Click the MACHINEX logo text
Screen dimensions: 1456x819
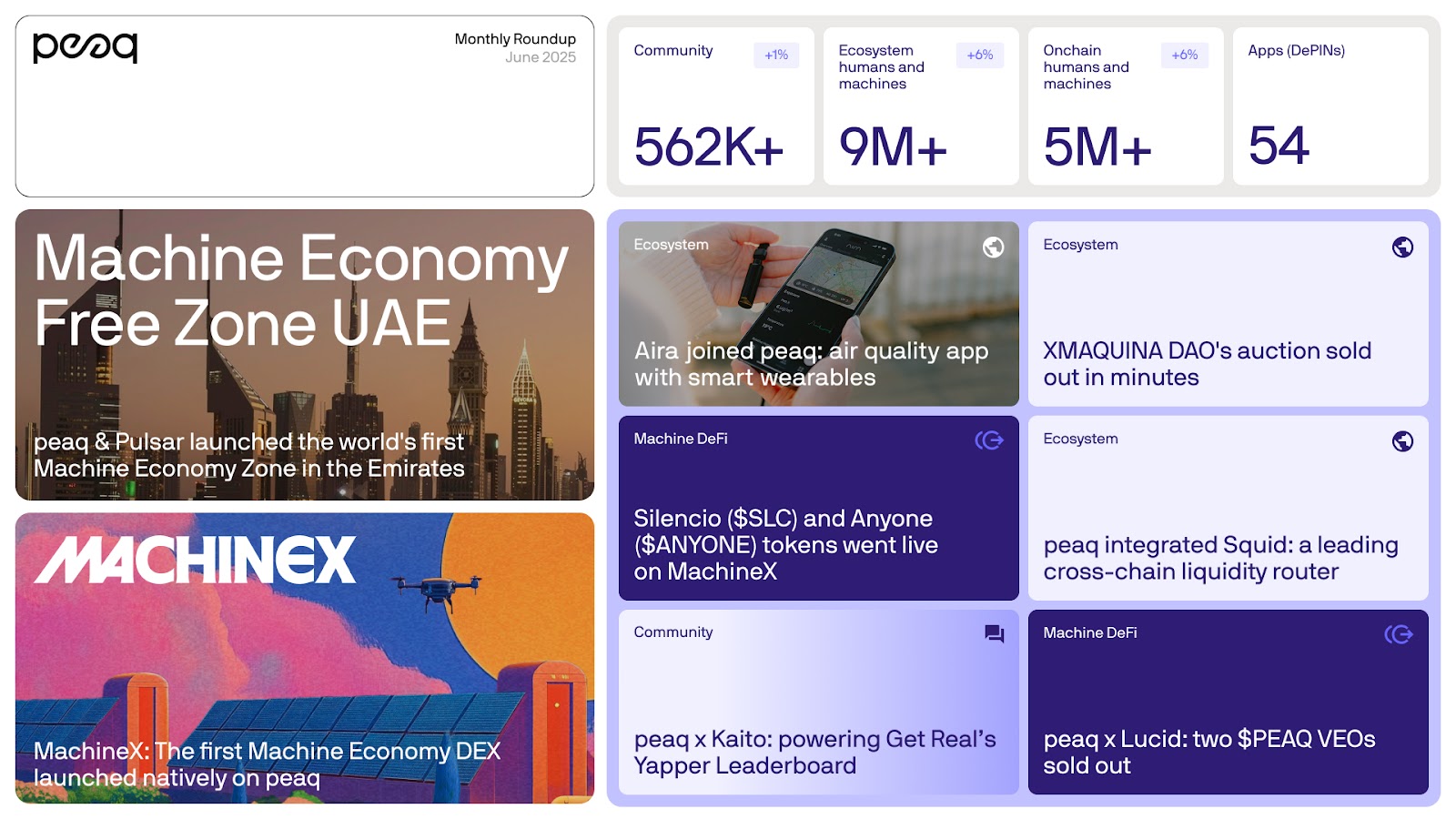pyautogui.click(x=195, y=560)
